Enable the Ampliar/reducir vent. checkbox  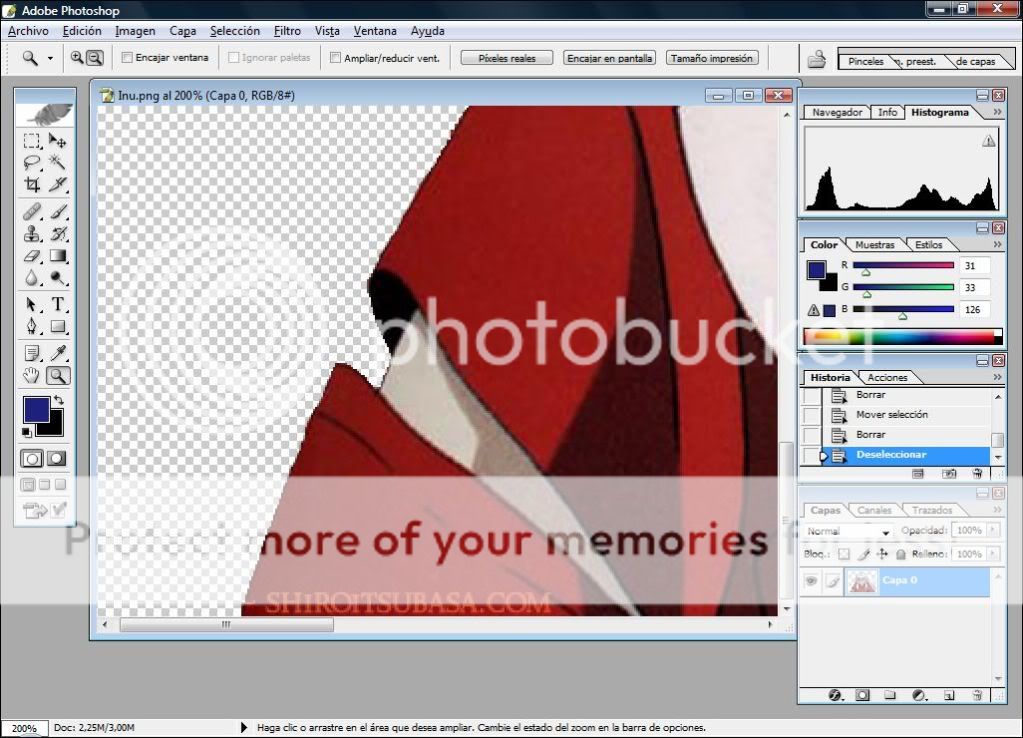click(x=336, y=58)
